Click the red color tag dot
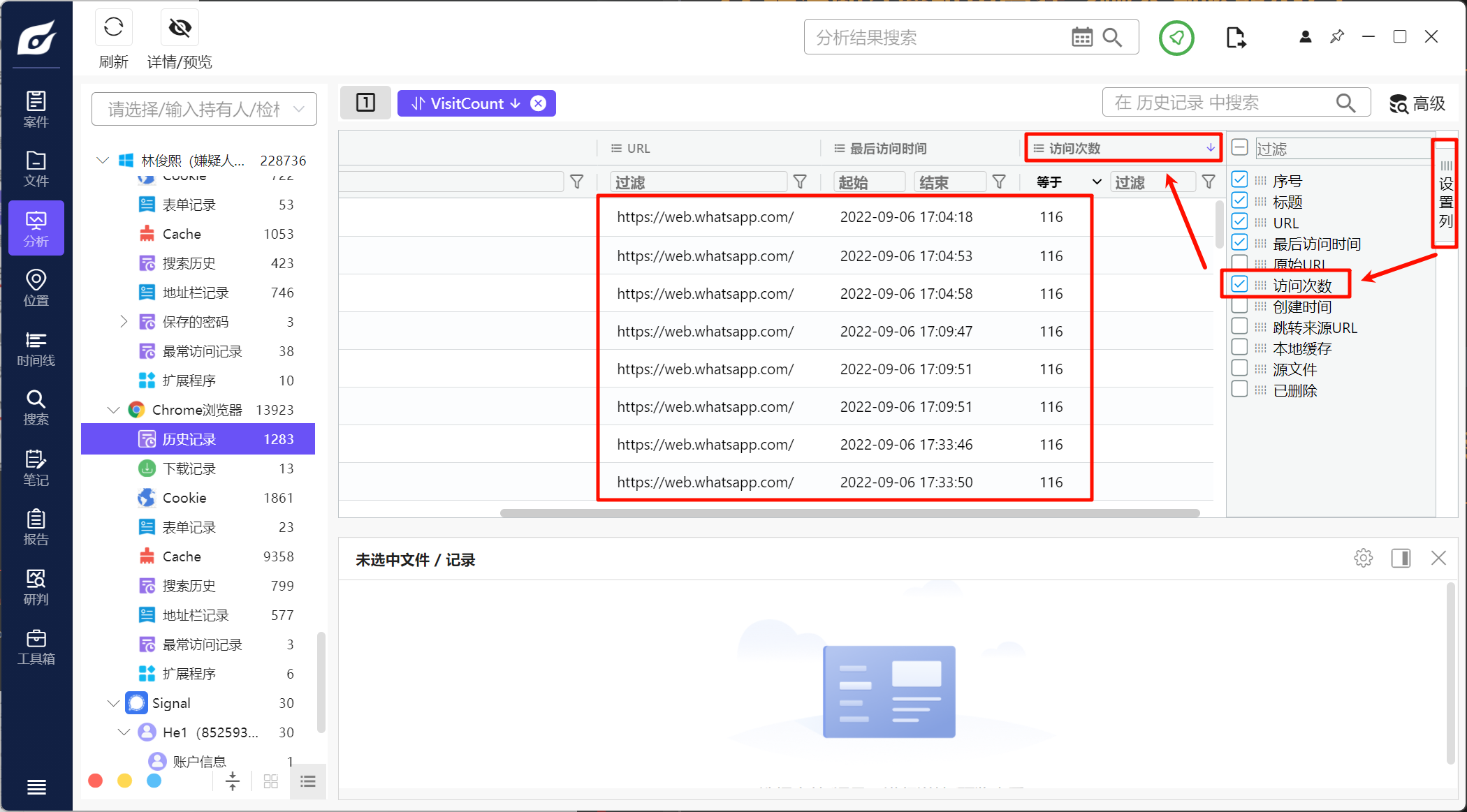The width and height of the screenshot is (1467, 812). 96,781
